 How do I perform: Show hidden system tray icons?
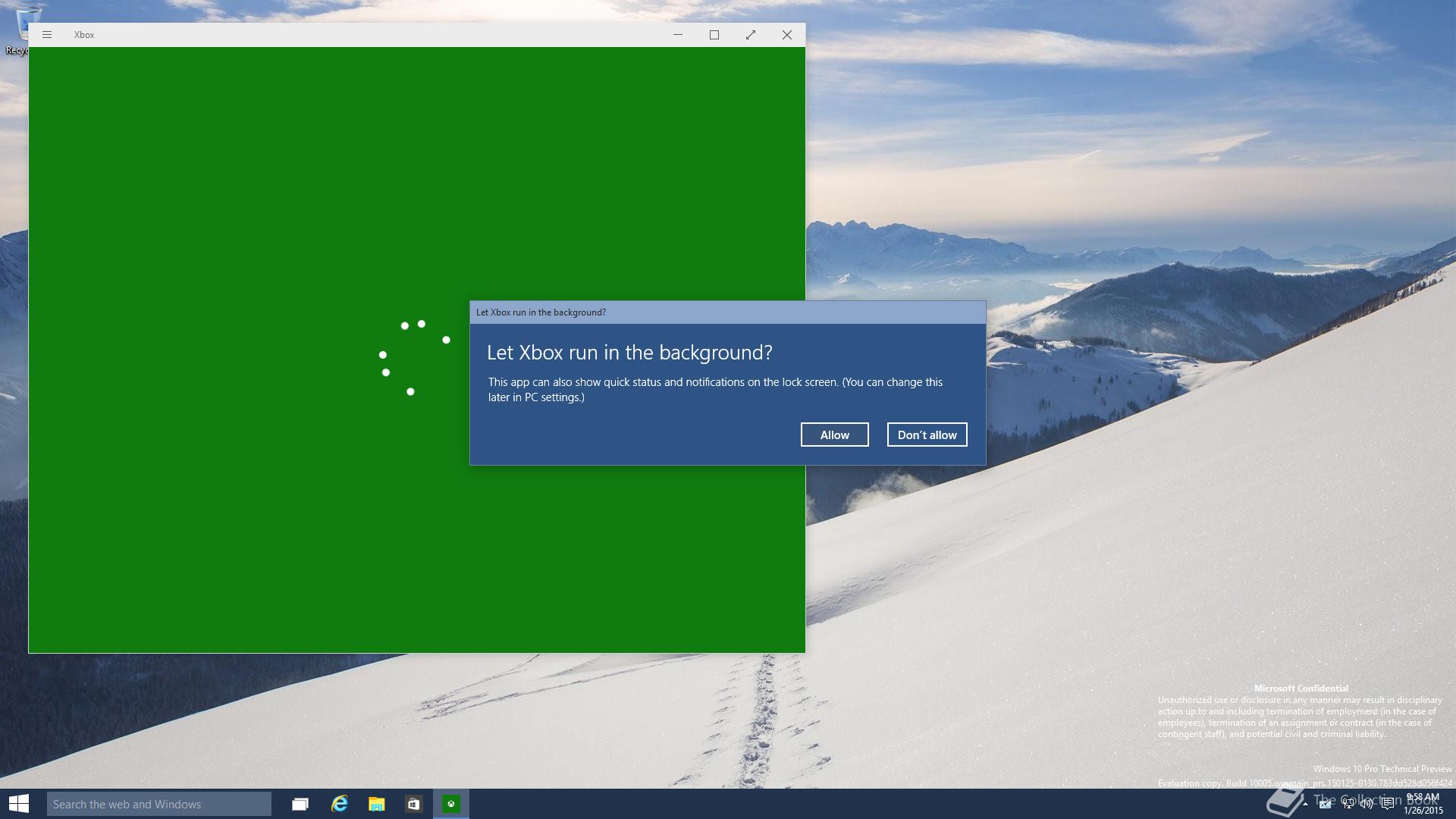[1305, 804]
